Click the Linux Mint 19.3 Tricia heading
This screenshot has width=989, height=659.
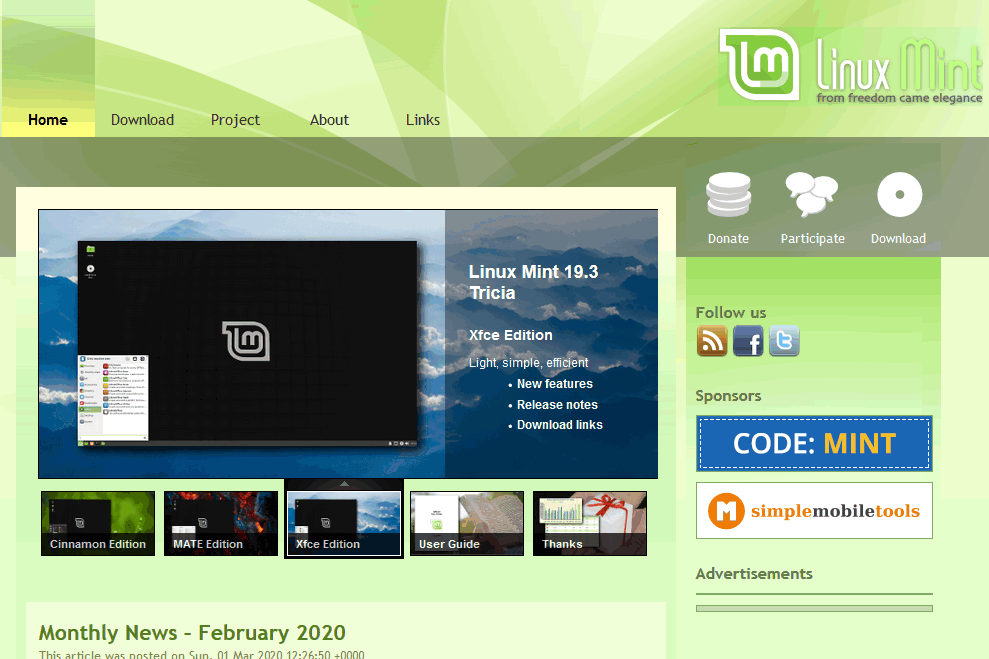534,282
